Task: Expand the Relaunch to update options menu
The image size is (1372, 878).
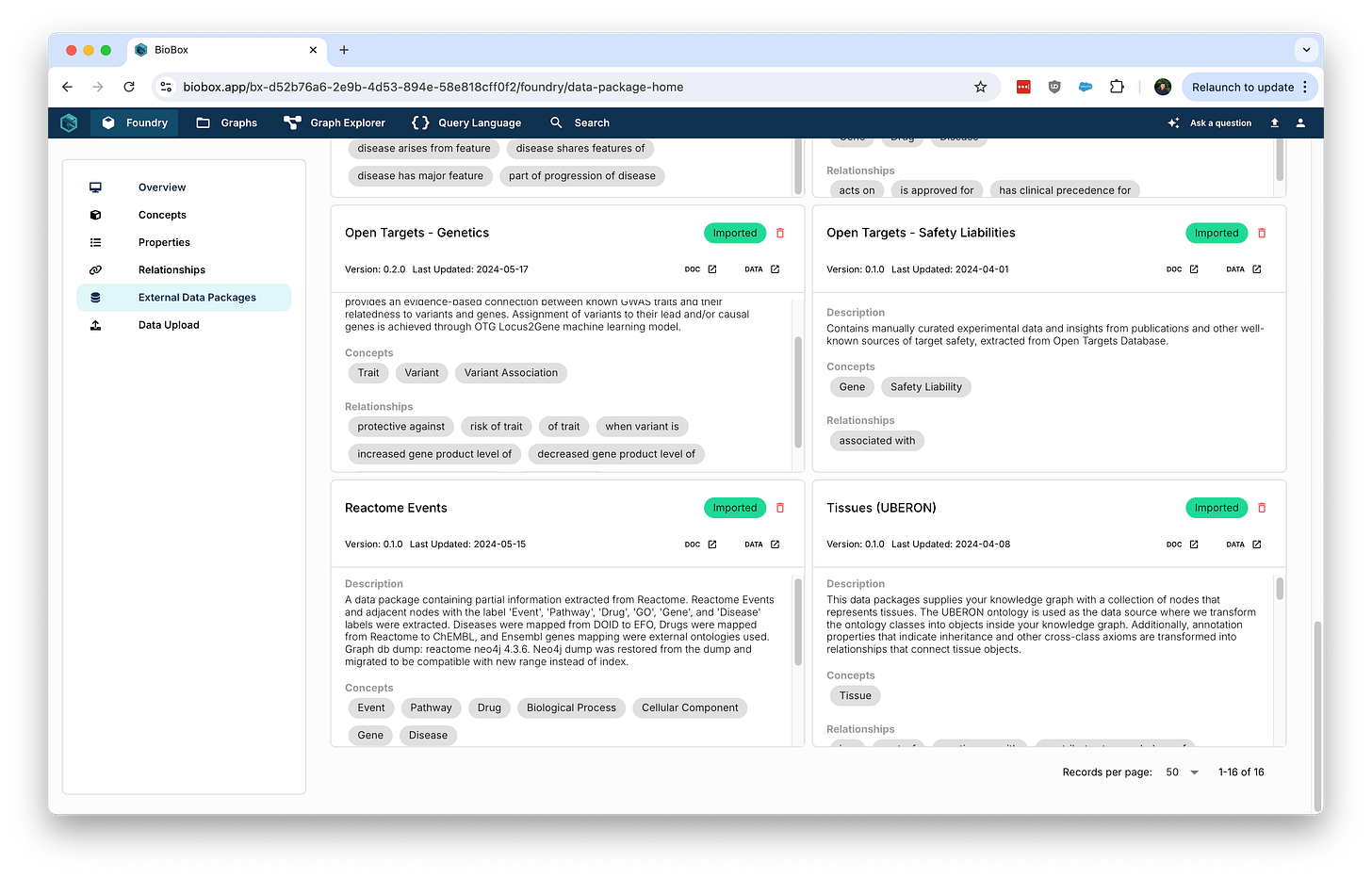Action: point(1306,87)
